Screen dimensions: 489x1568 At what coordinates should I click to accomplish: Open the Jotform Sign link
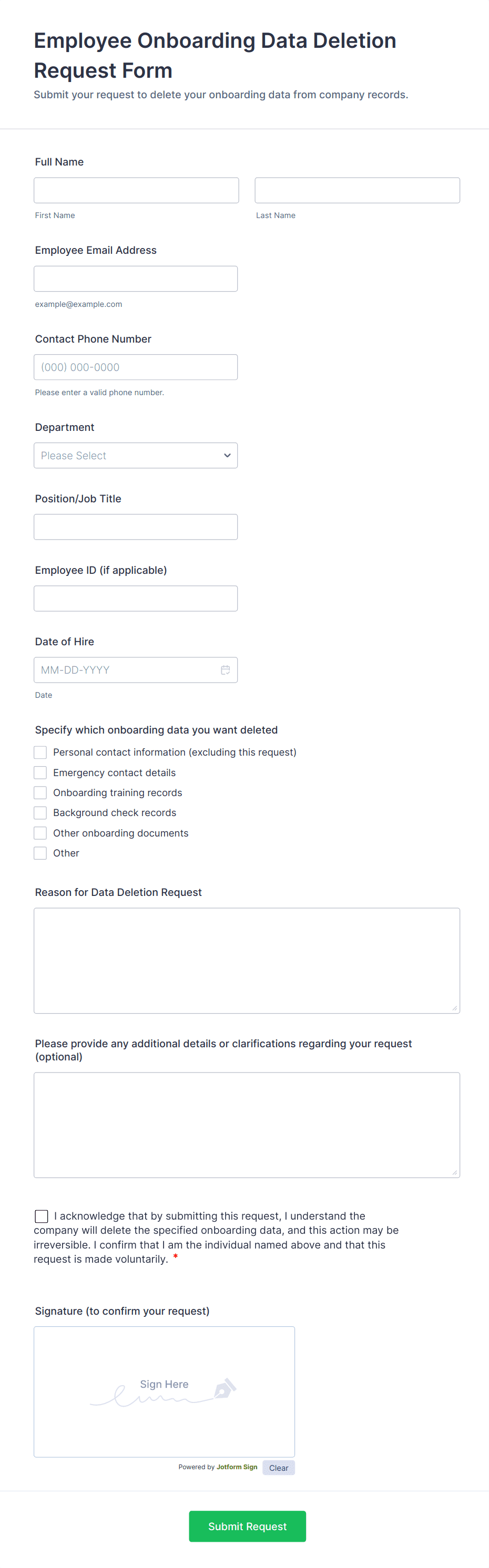pos(237,1467)
